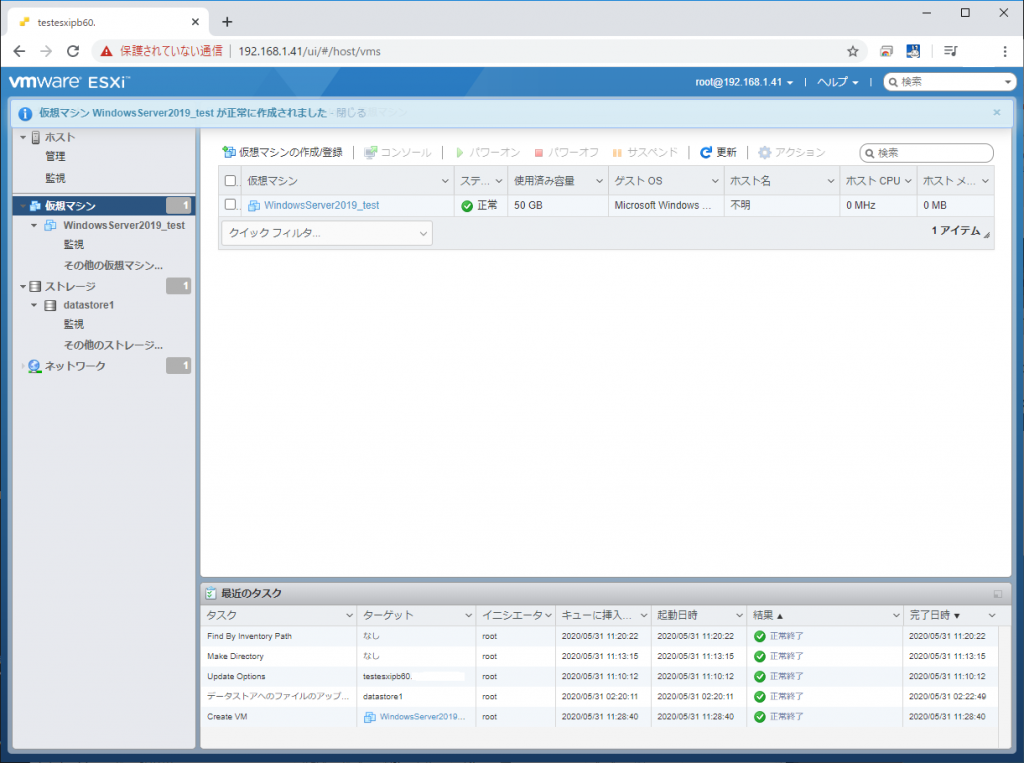Click the 閉じる link in notification banner
This screenshot has height=763, width=1024.
[351, 113]
